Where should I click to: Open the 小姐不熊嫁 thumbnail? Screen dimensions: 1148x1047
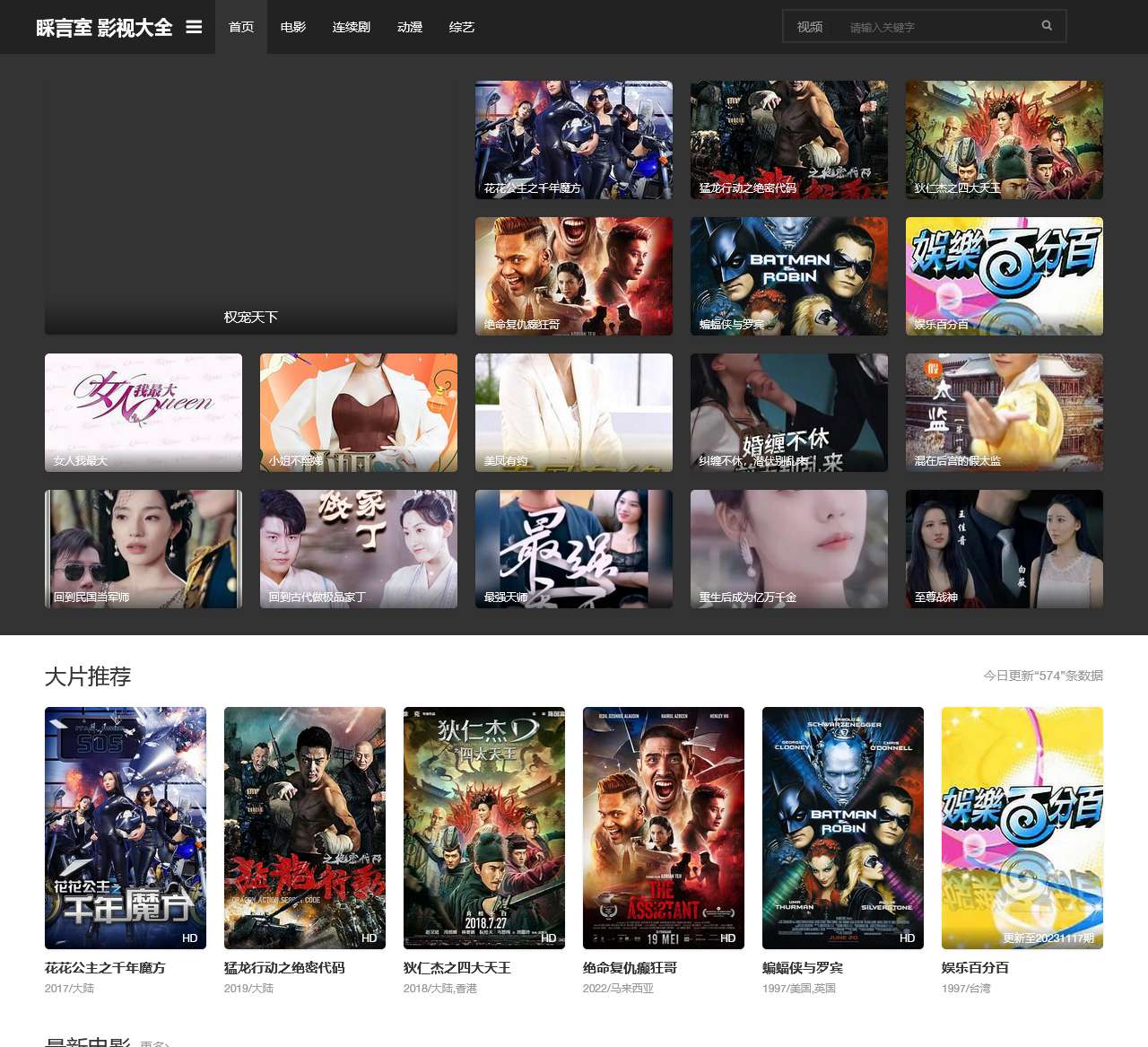tap(359, 413)
